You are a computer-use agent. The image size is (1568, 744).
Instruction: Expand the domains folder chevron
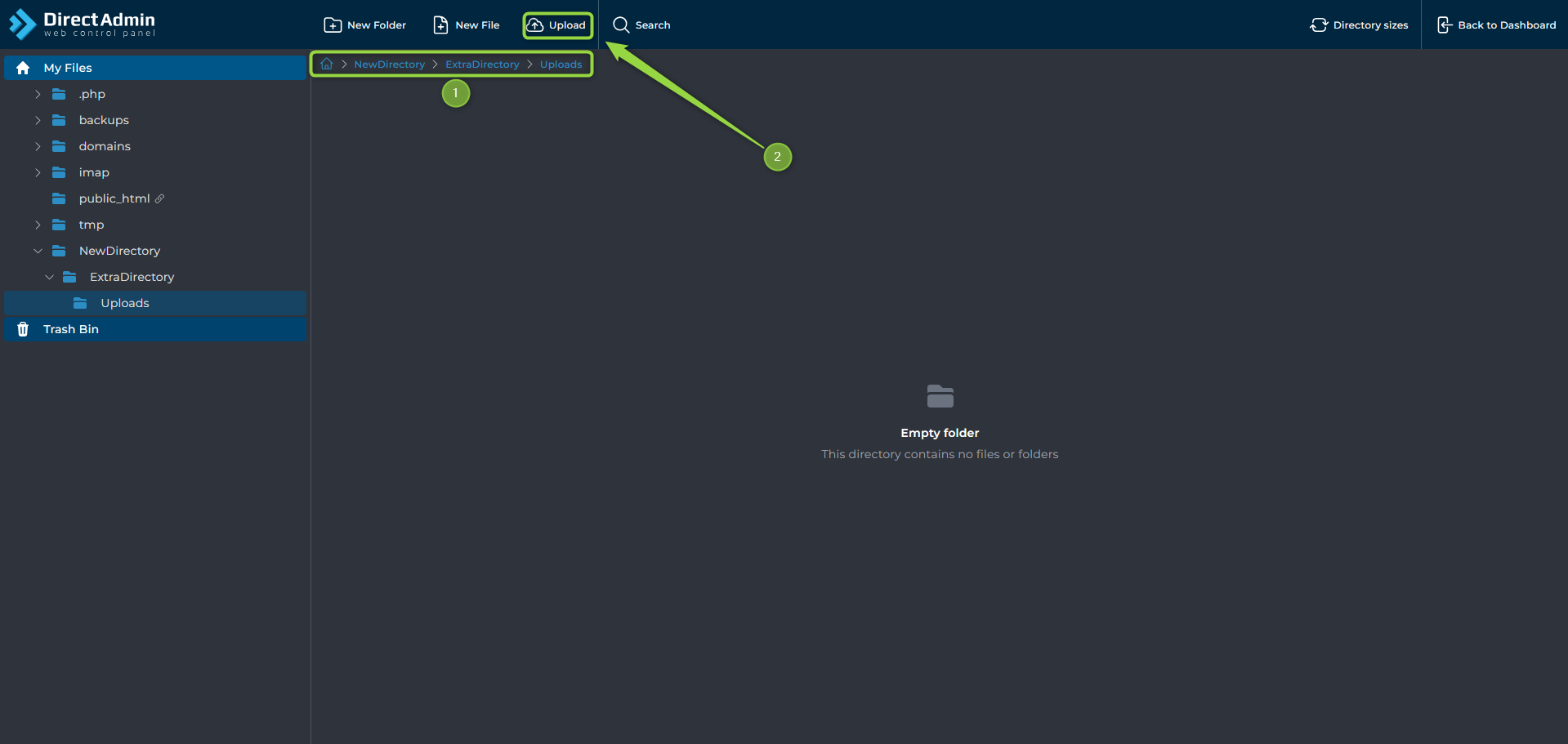[38, 146]
